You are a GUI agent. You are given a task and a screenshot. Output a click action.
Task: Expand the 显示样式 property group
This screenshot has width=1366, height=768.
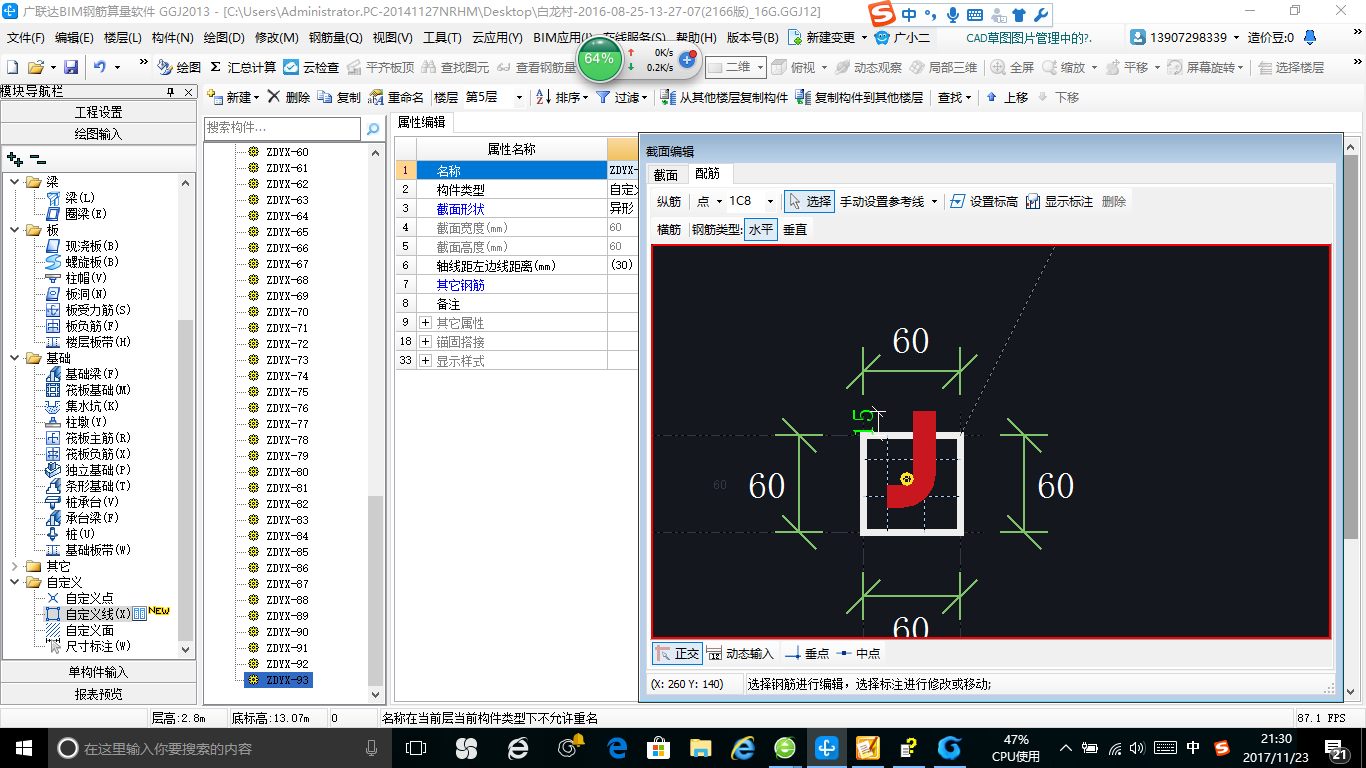(425, 361)
